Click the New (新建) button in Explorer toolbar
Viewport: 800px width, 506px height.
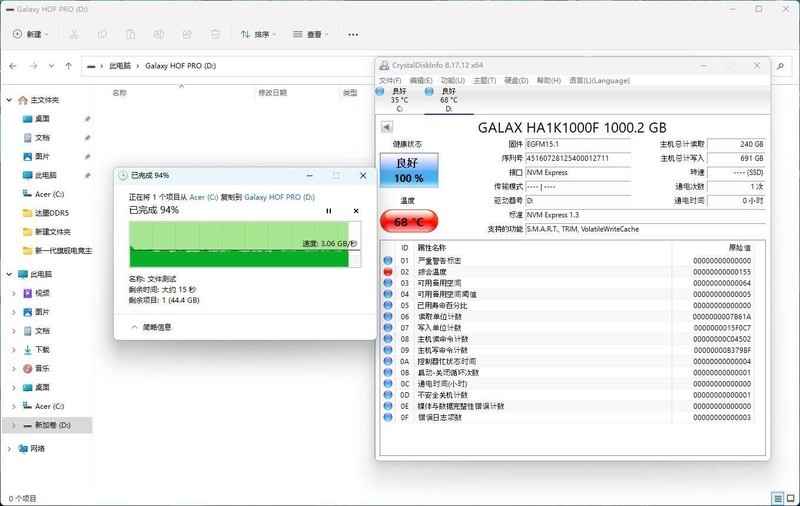tap(30, 34)
